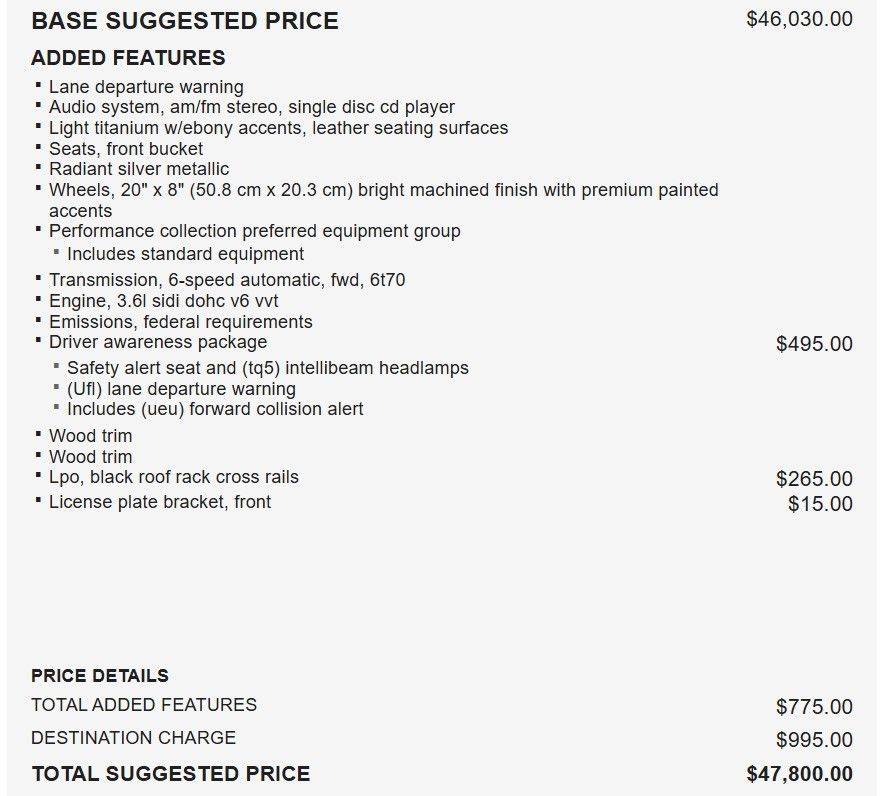Click the 20-inch Wheels feature line
This screenshot has width=883, height=796.
pos(383,200)
